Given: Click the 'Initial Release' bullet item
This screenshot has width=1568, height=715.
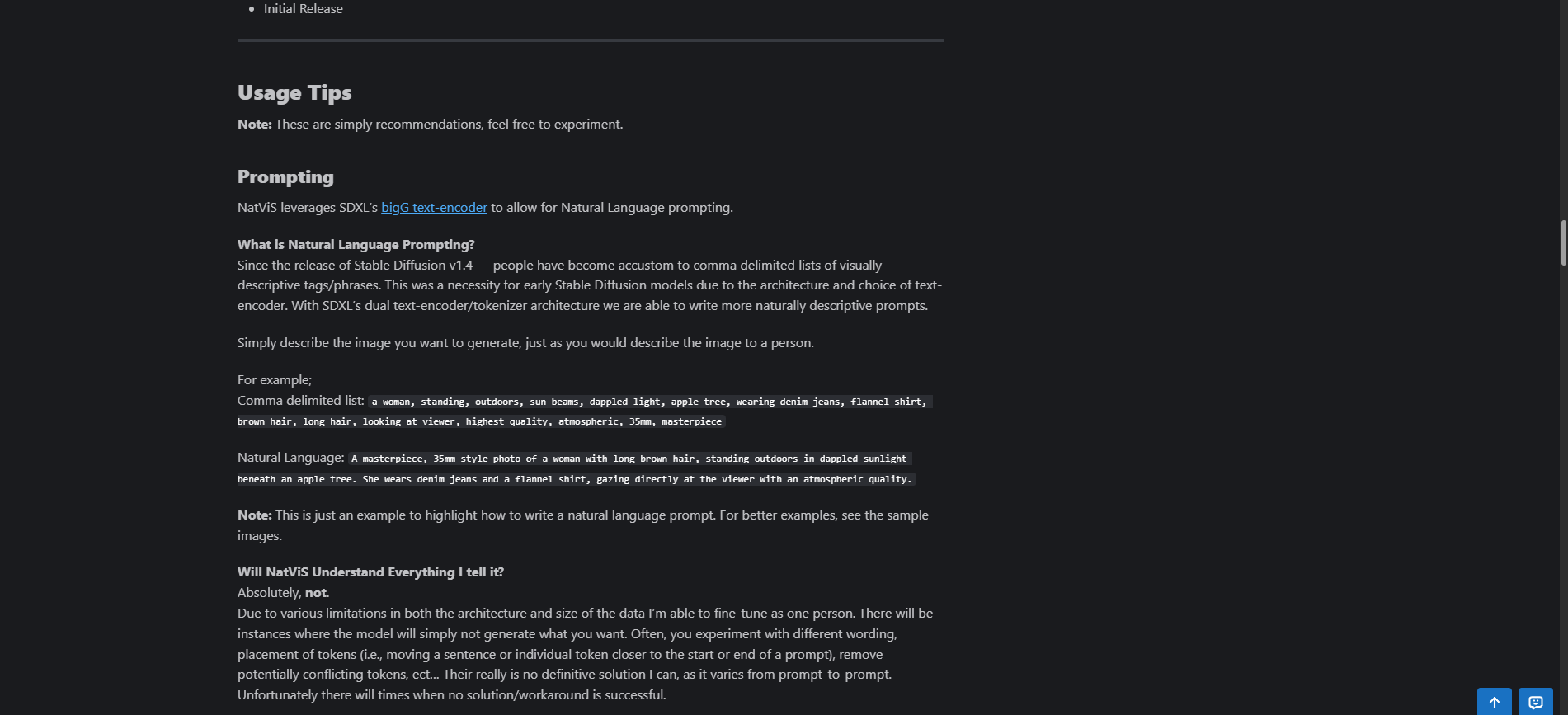Looking at the screenshot, I should (303, 9).
